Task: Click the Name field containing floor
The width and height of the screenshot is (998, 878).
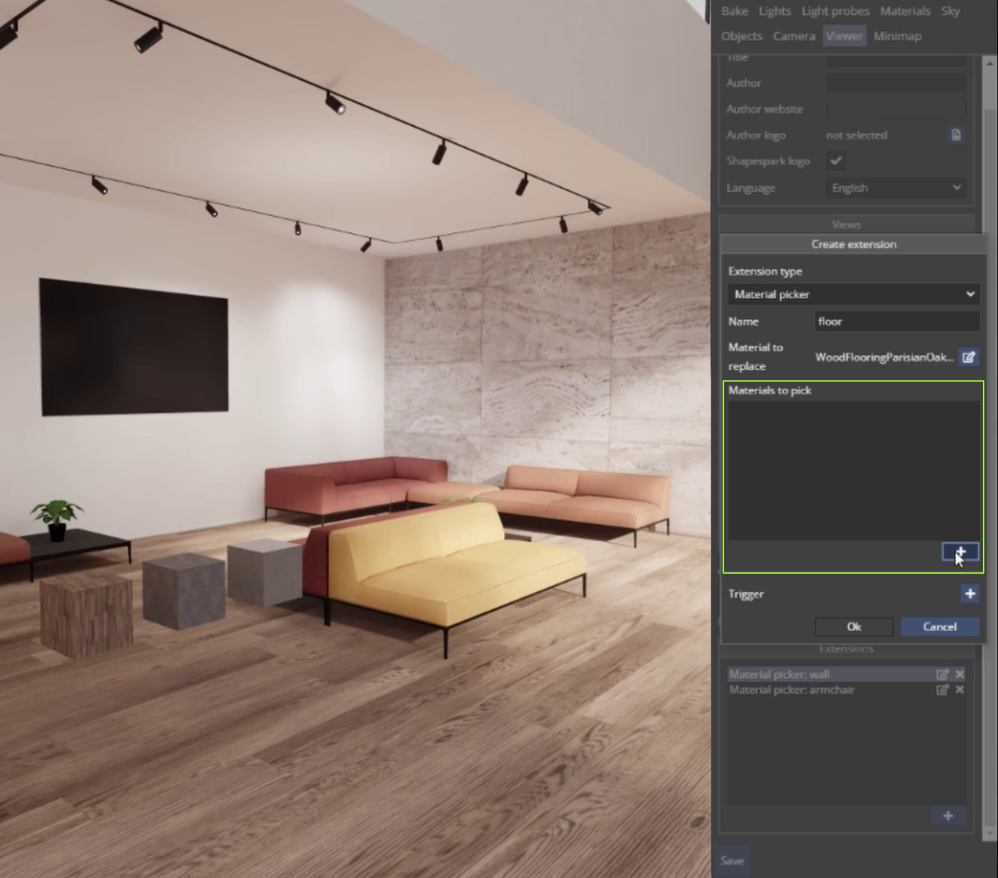Action: click(x=895, y=321)
